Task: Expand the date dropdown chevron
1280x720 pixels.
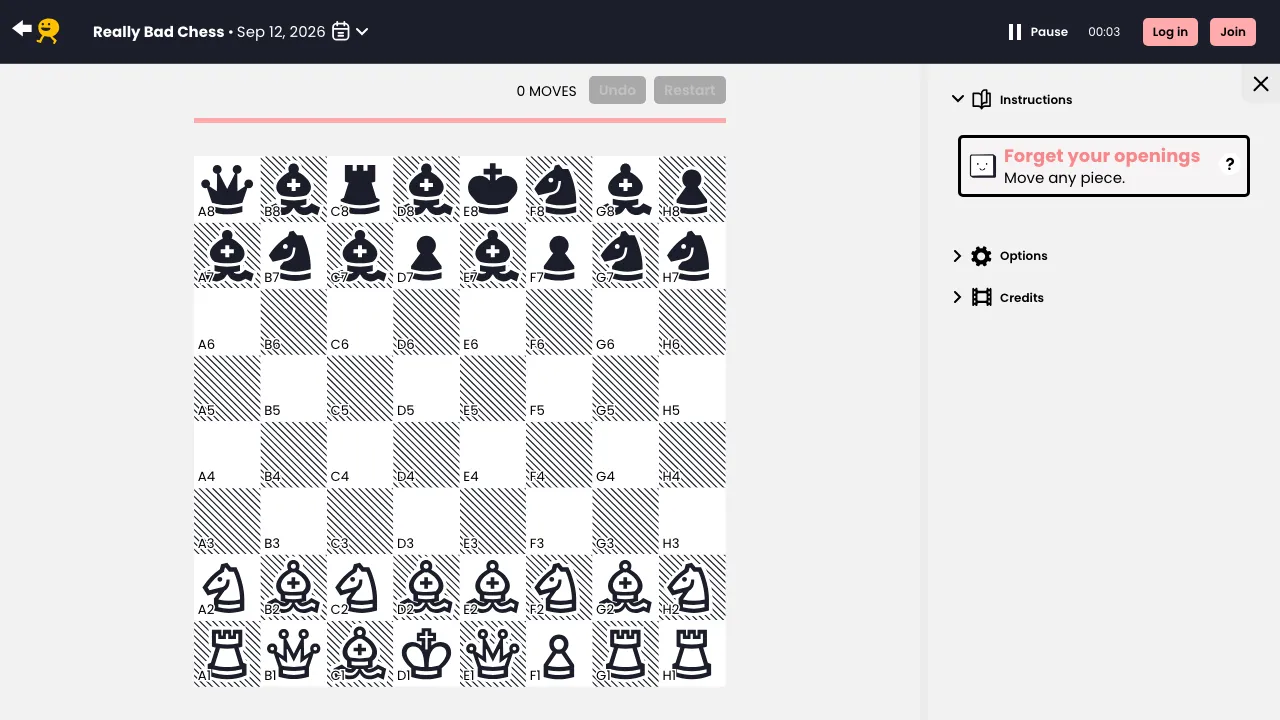Action: (362, 31)
